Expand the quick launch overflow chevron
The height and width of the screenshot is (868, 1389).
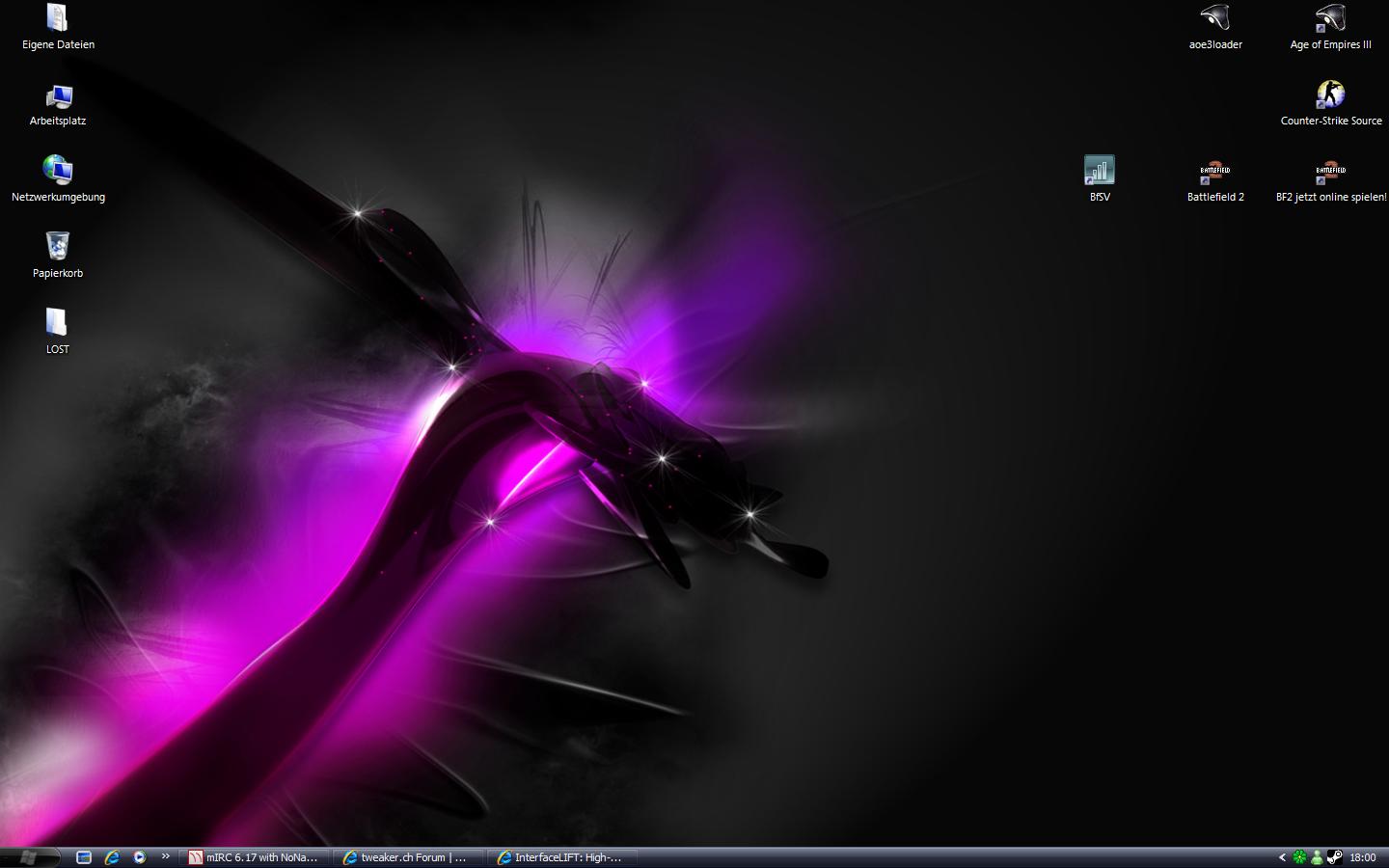pyautogui.click(x=165, y=856)
